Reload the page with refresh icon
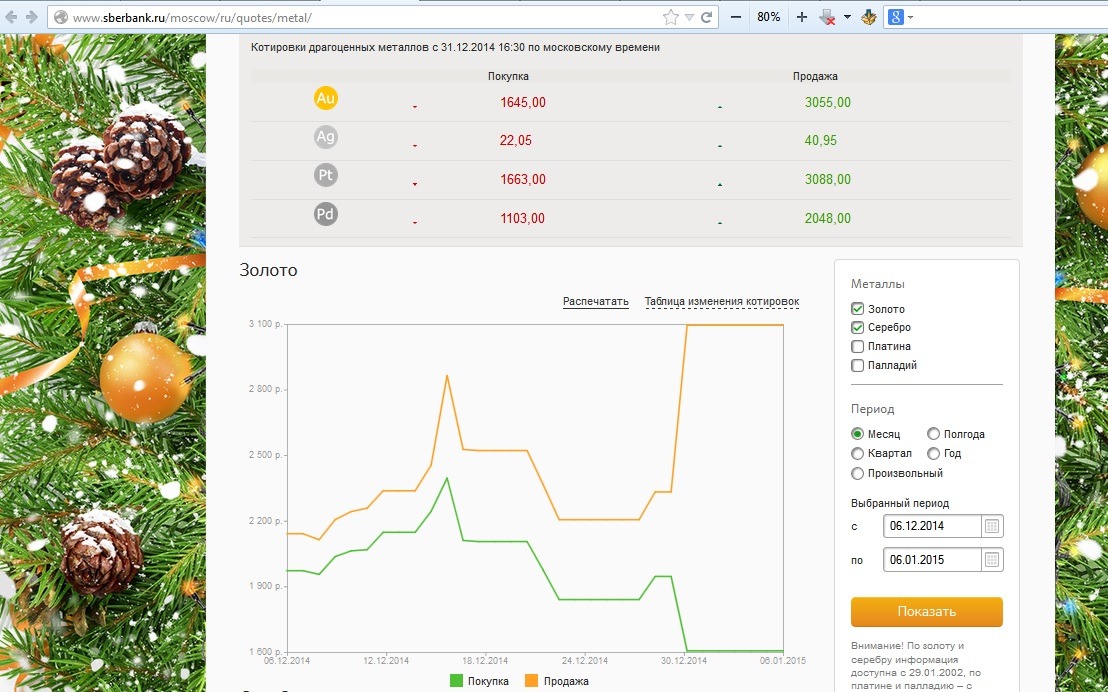 click(x=707, y=18)
